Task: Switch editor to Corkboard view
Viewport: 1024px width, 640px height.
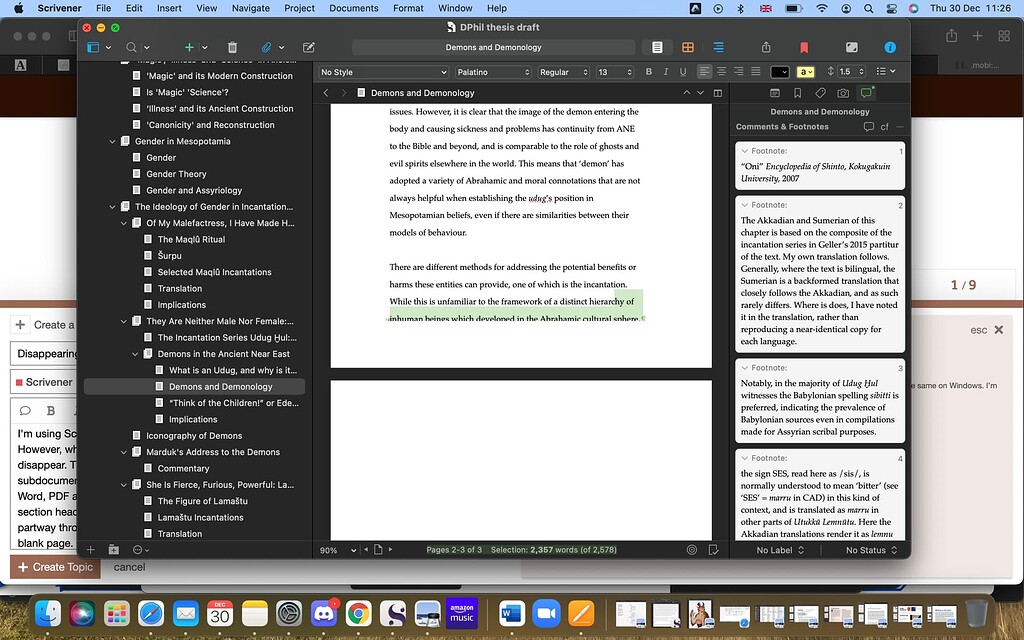Action: 687,46
